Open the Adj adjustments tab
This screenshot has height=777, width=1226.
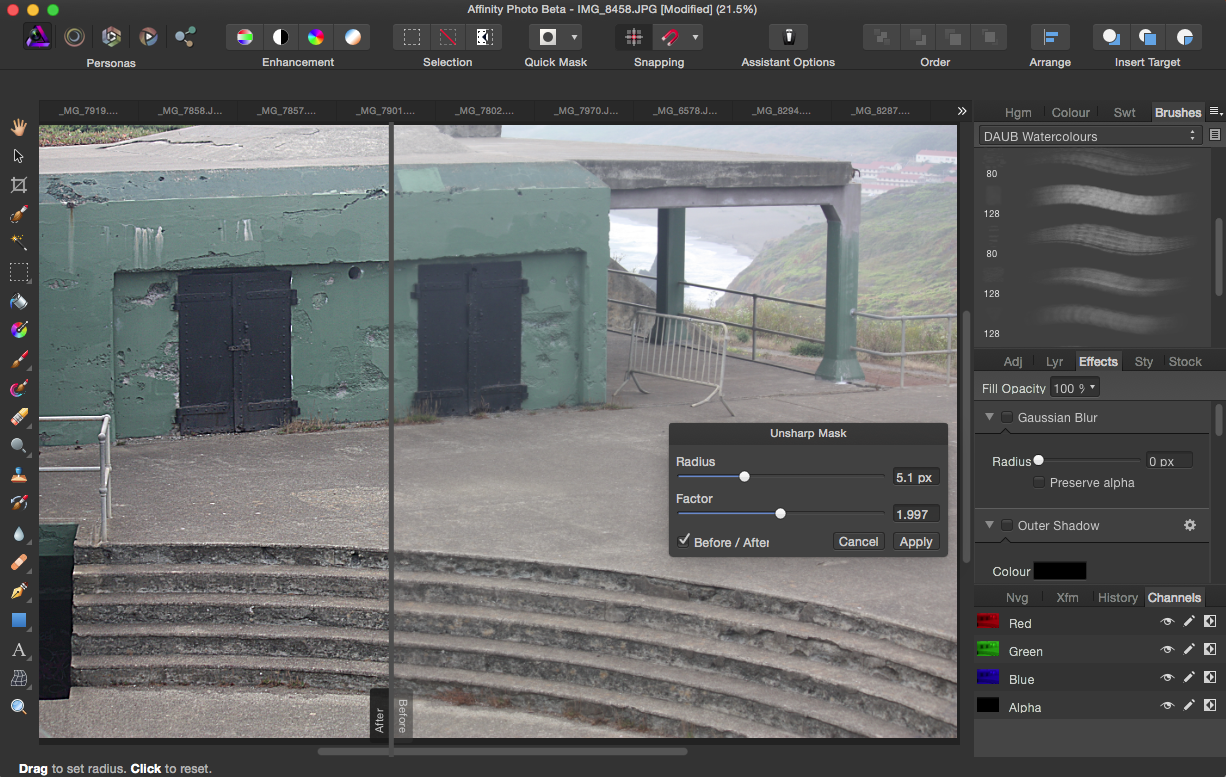click(1013, 361)
